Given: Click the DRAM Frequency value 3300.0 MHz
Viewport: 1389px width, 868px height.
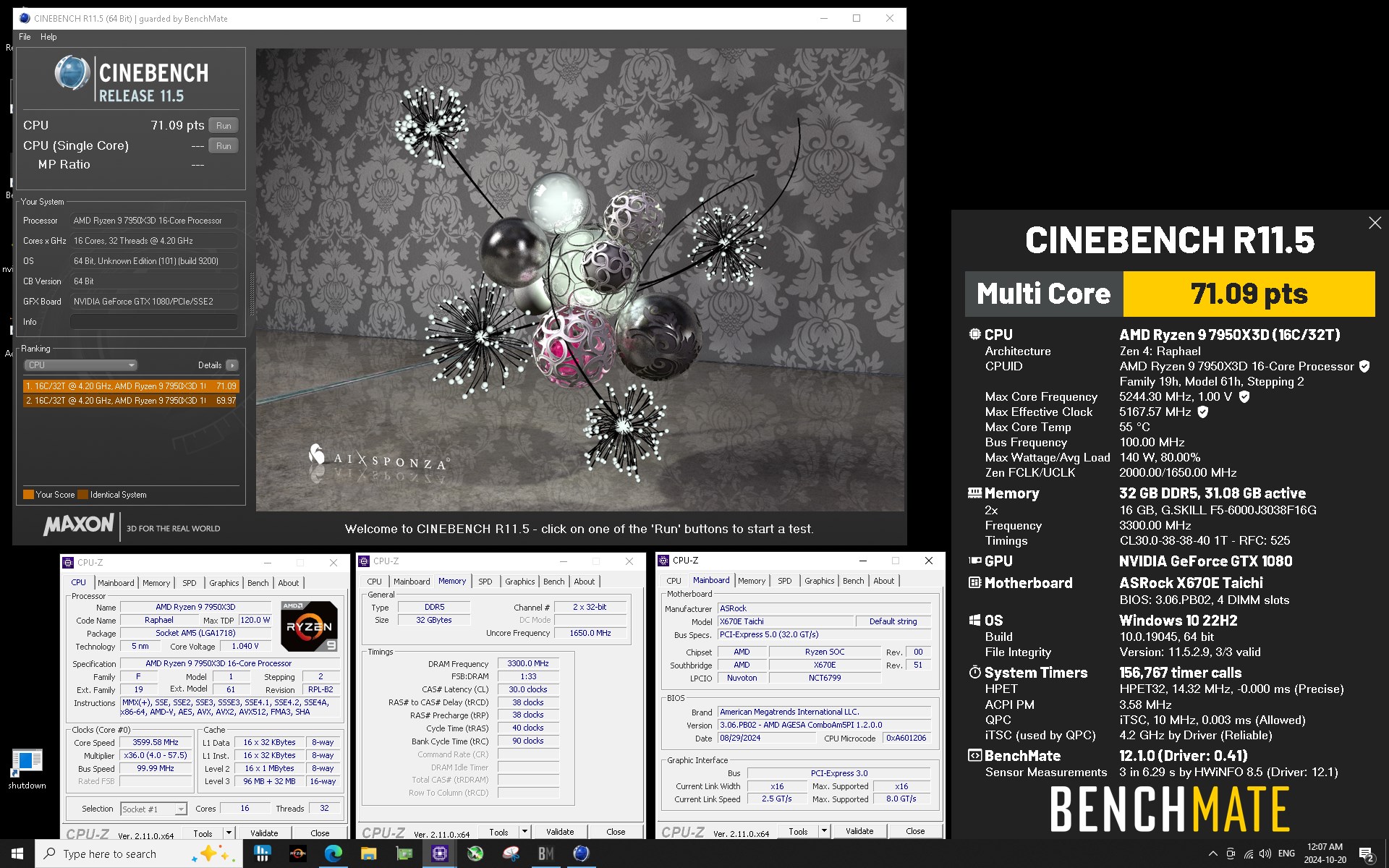Looking at the screenshot, I should [x=528, y=663].
